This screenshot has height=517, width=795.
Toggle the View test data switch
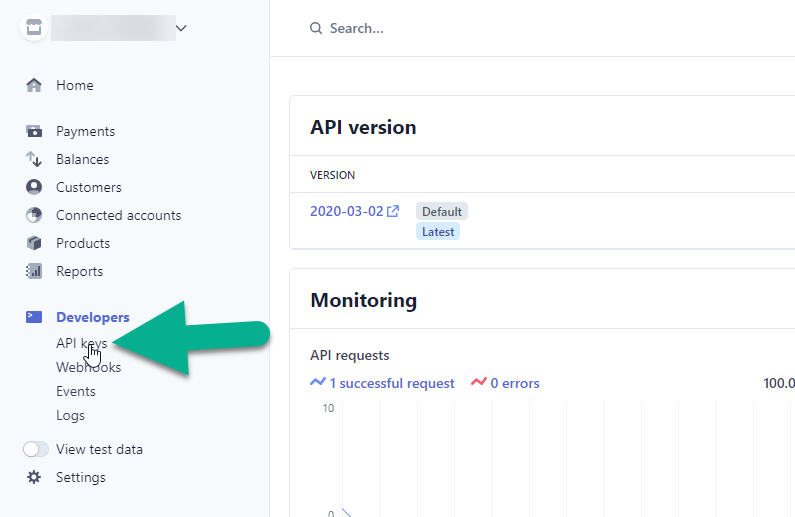click(35, 449)
